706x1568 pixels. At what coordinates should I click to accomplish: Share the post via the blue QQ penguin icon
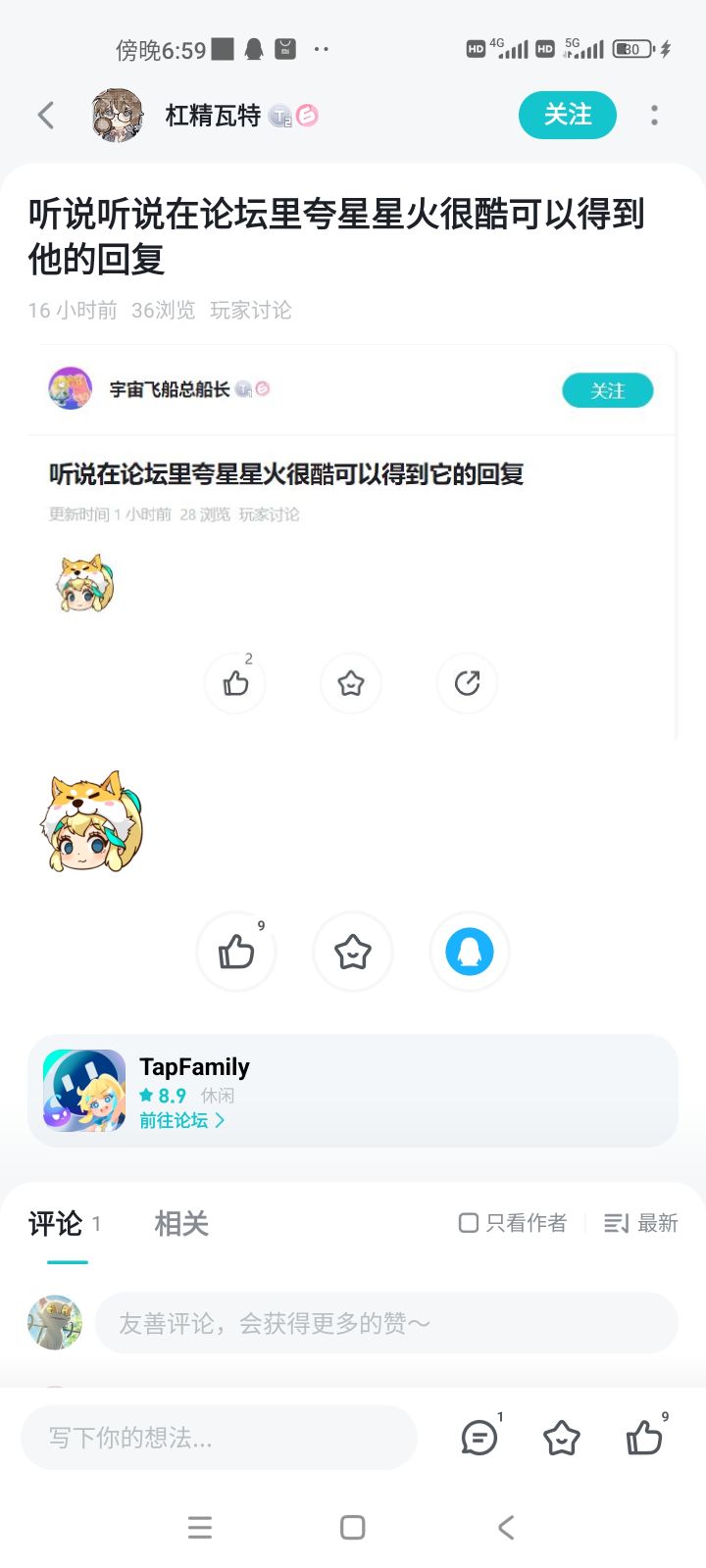[469, 951]
